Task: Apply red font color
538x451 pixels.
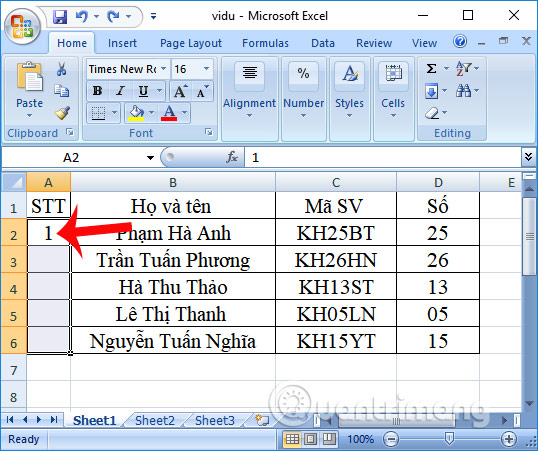Action: tap(169, 113)
